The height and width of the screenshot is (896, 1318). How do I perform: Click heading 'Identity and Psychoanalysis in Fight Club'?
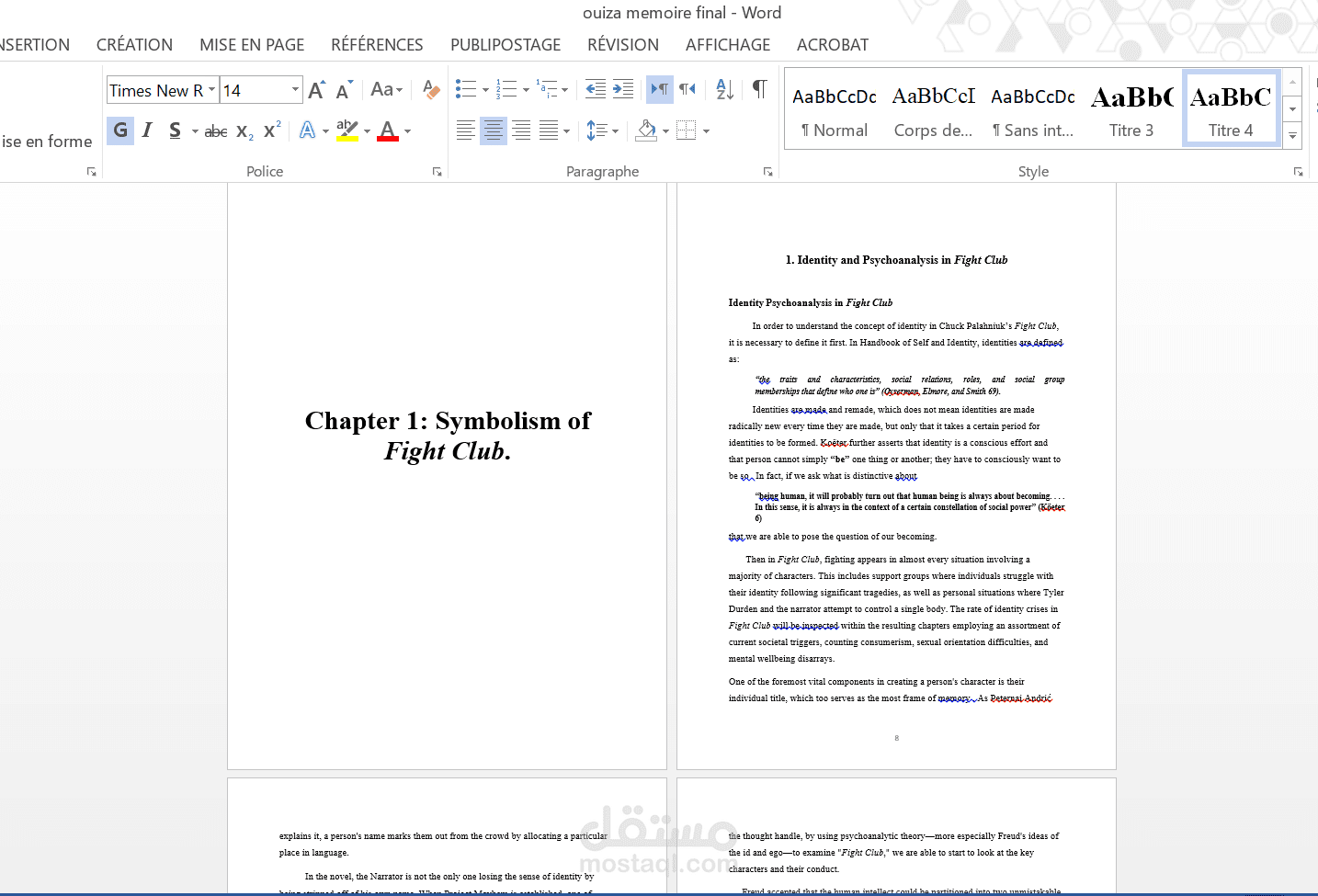point(896,260)
